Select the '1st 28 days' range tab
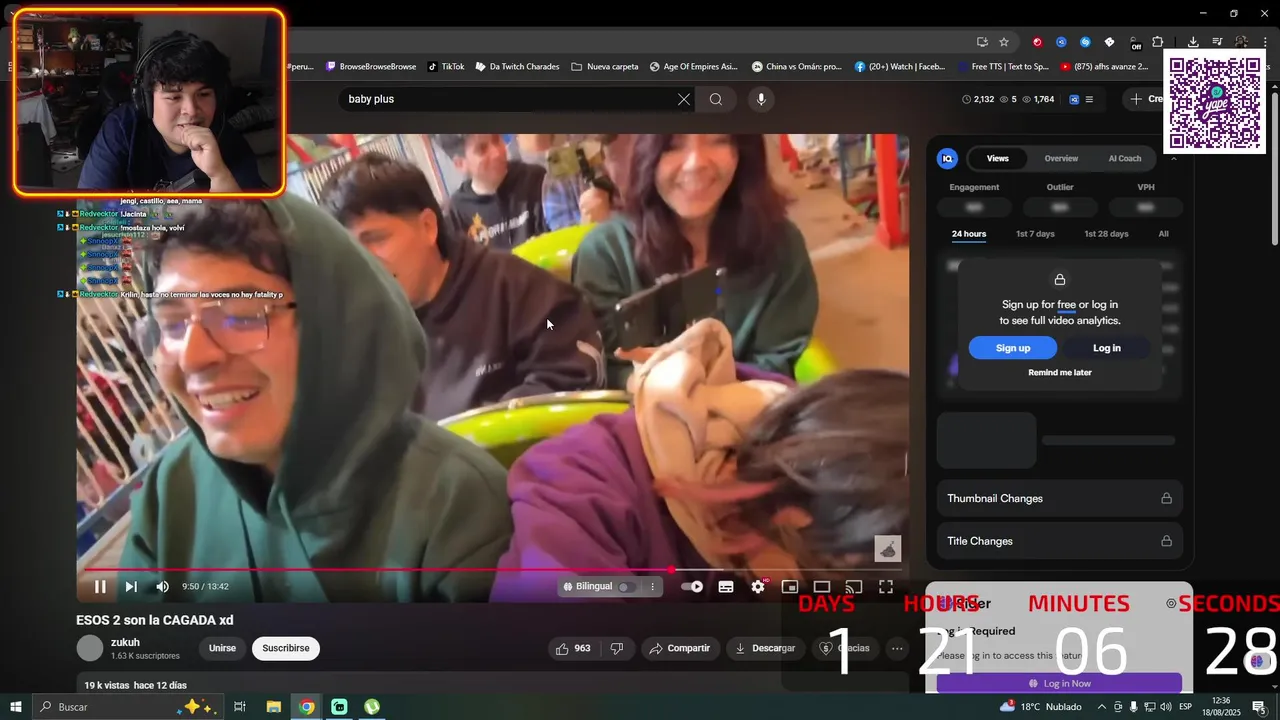The image size is (1280, 720). [x=1106, y=234]
